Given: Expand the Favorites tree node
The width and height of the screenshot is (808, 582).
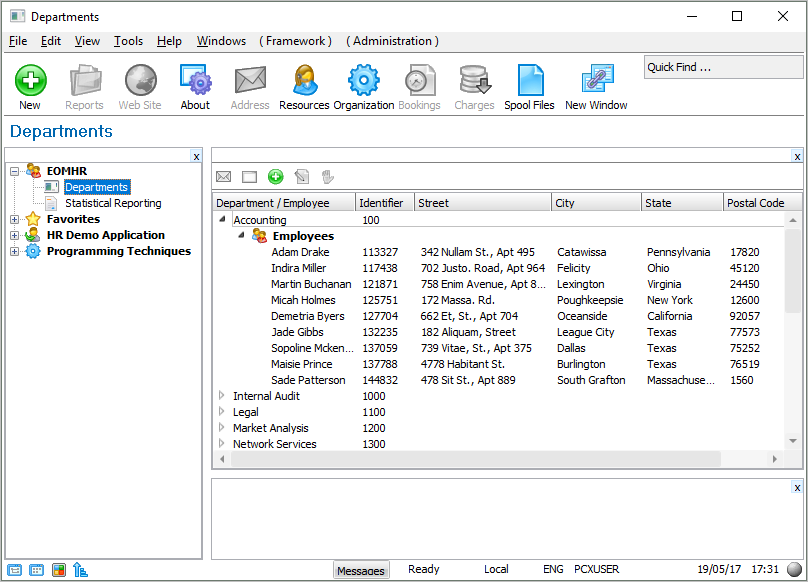Looking at the screenshot, I should point(15,219).
